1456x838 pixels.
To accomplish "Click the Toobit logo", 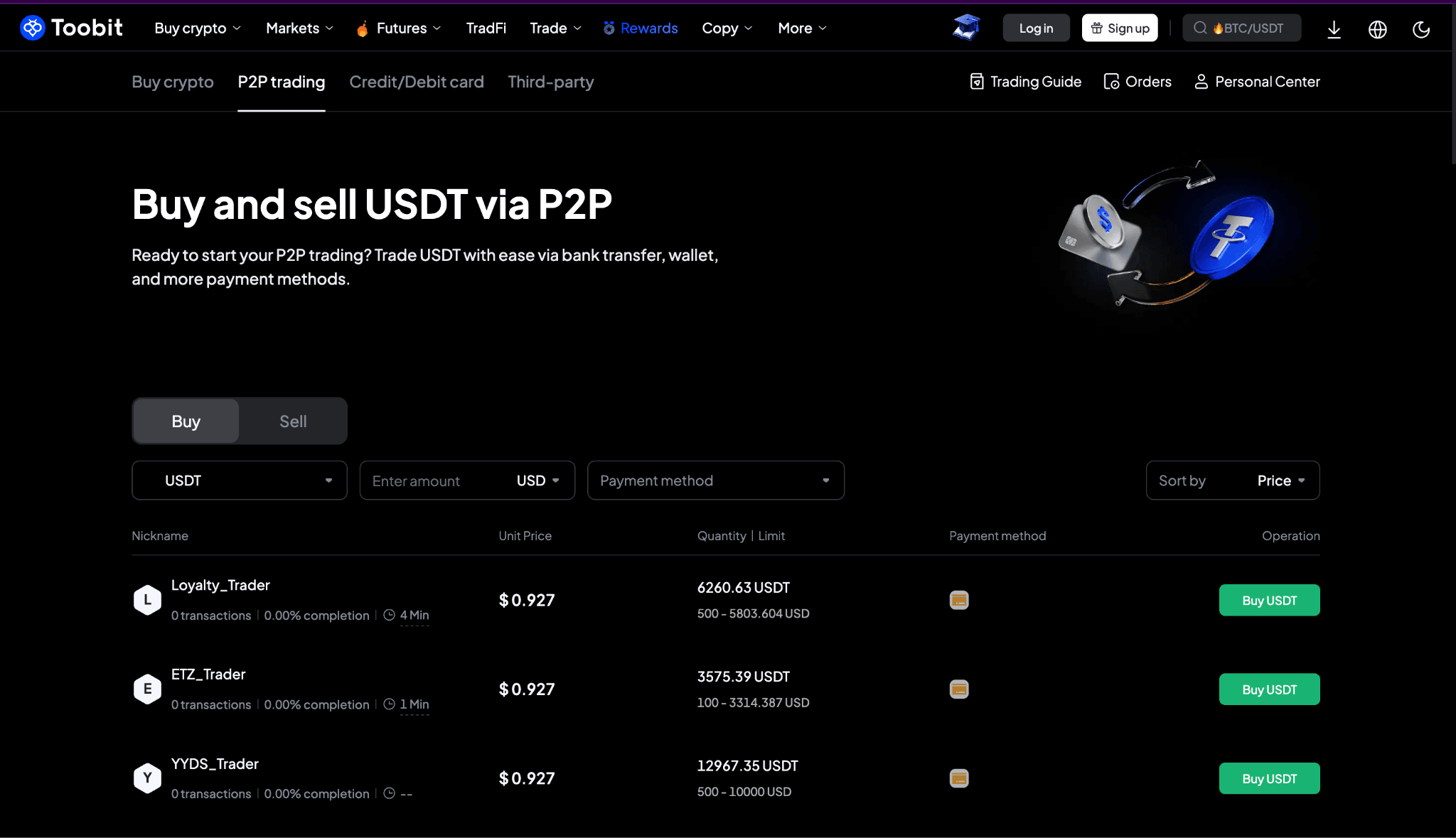I will (71, 28).
